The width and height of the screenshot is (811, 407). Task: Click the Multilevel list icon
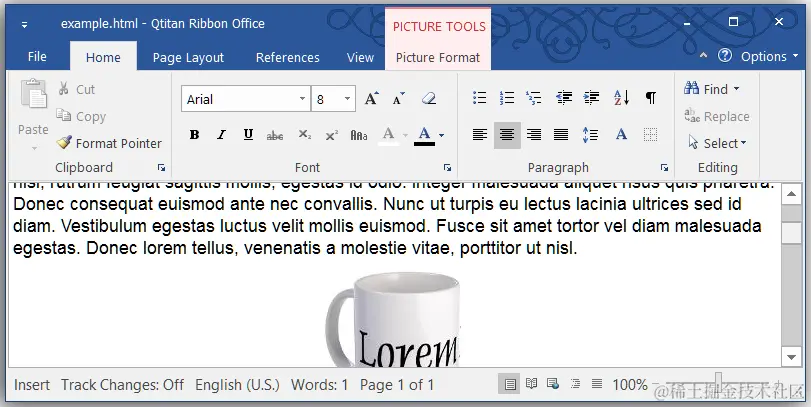tap(533, 97)
